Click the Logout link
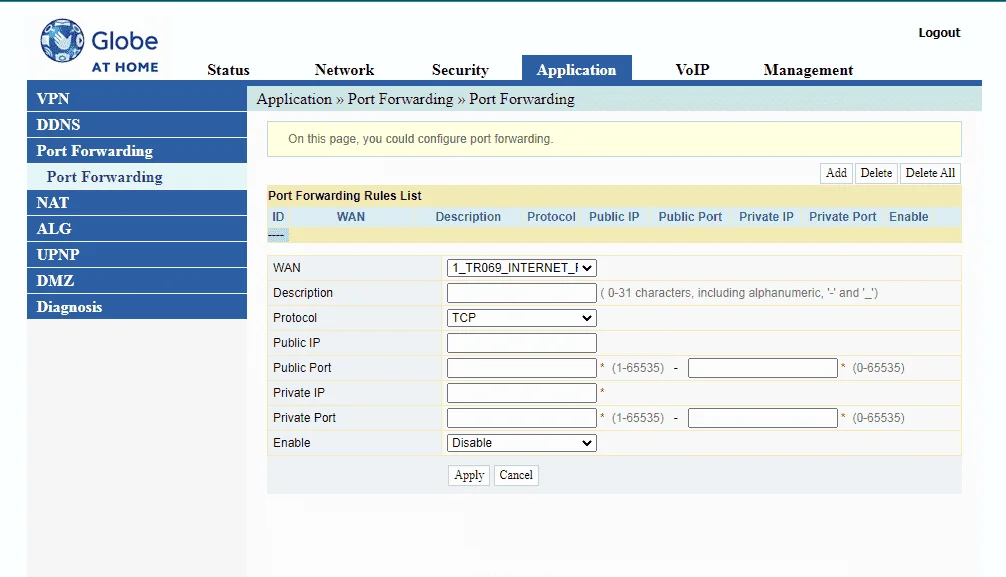 pyautogui.click(x=939, y=33)
